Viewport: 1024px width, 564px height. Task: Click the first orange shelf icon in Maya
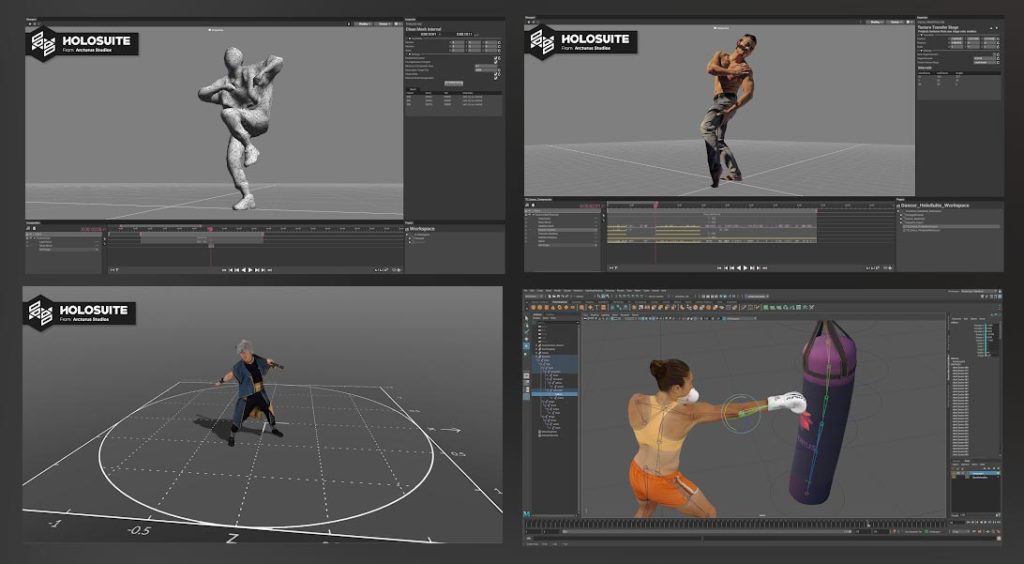(x=534, y=307)
